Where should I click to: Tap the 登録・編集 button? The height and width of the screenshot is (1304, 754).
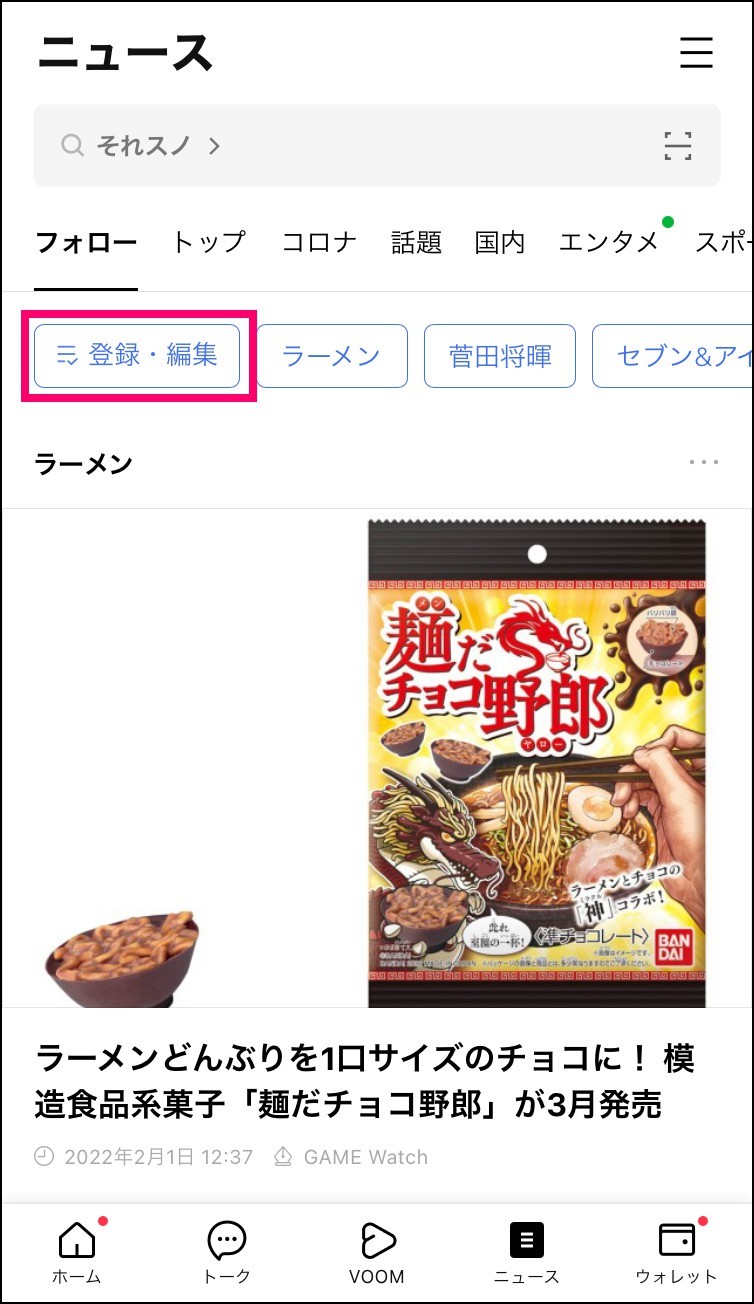(137, 356)
